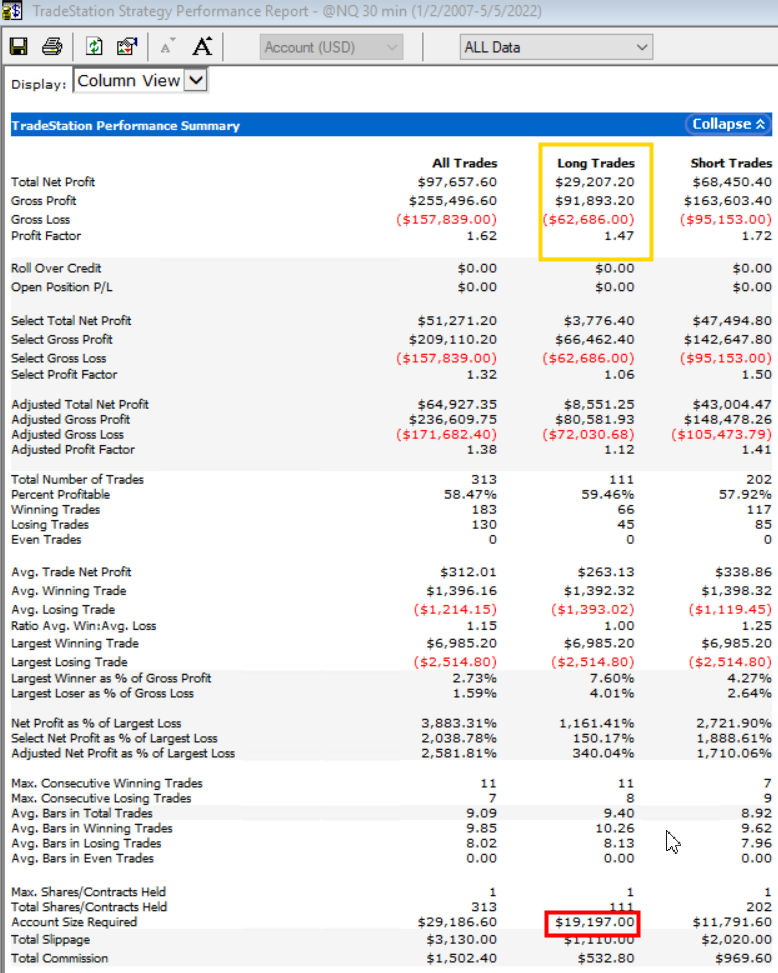Click the Total Net Profit row label
The image size is (778, 973).
[x=53, y=182]
